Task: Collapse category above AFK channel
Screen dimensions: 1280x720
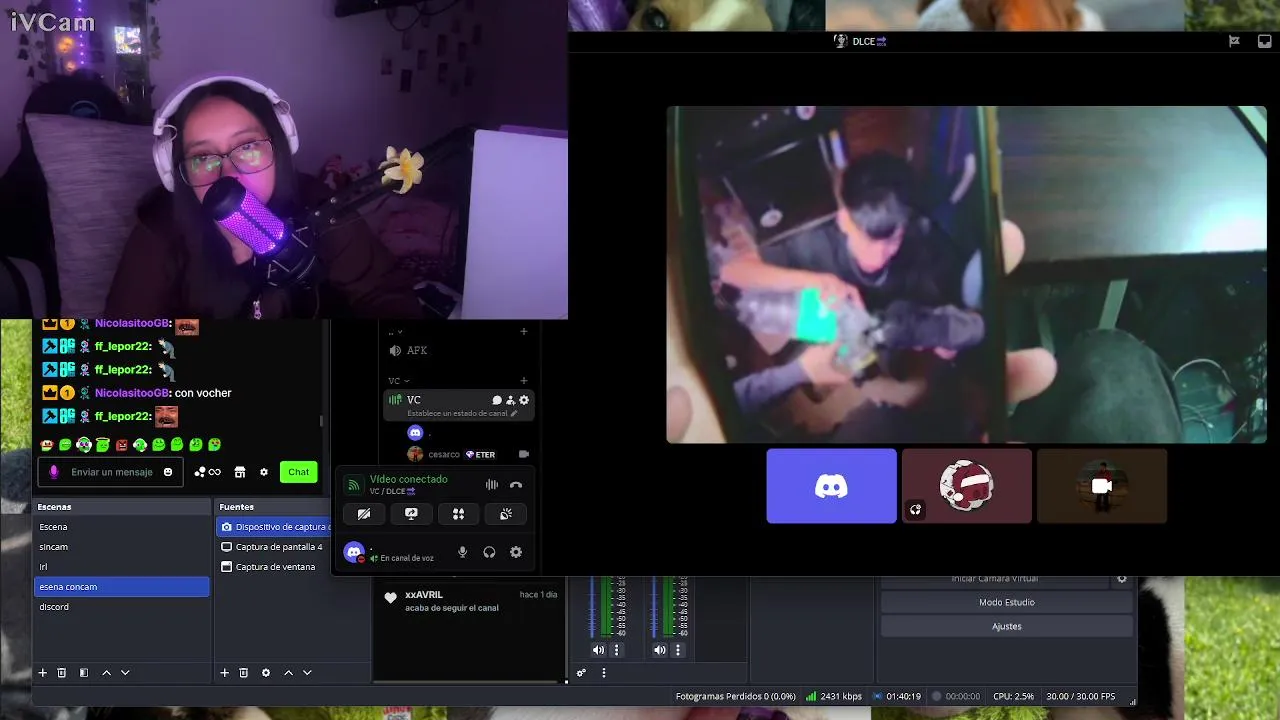Action: click(395, 332)
